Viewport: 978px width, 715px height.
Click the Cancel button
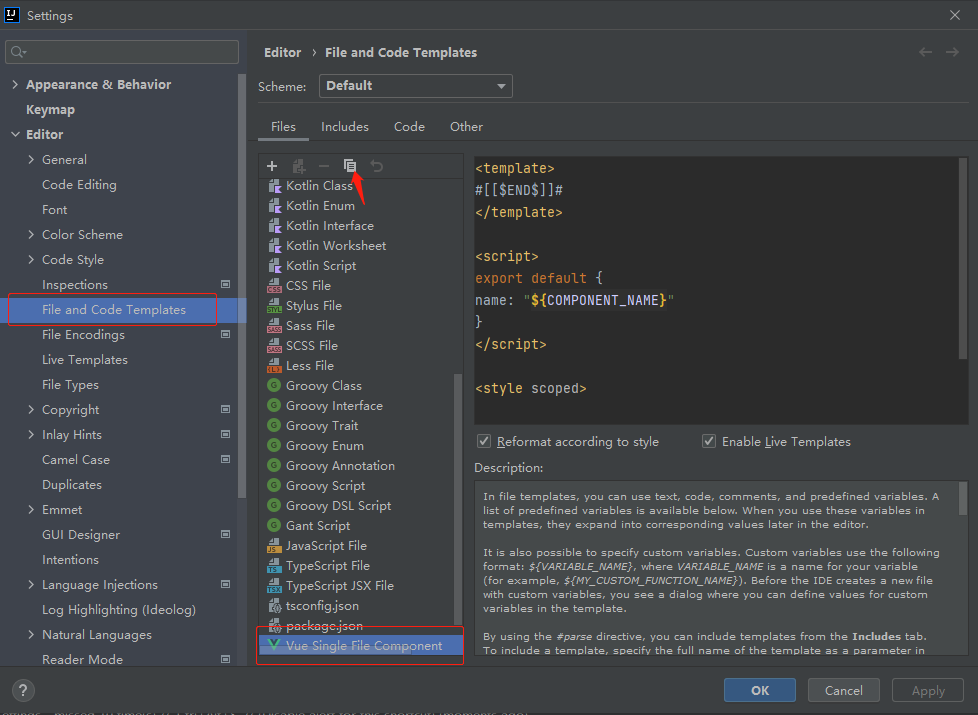(x=843, y=690)
